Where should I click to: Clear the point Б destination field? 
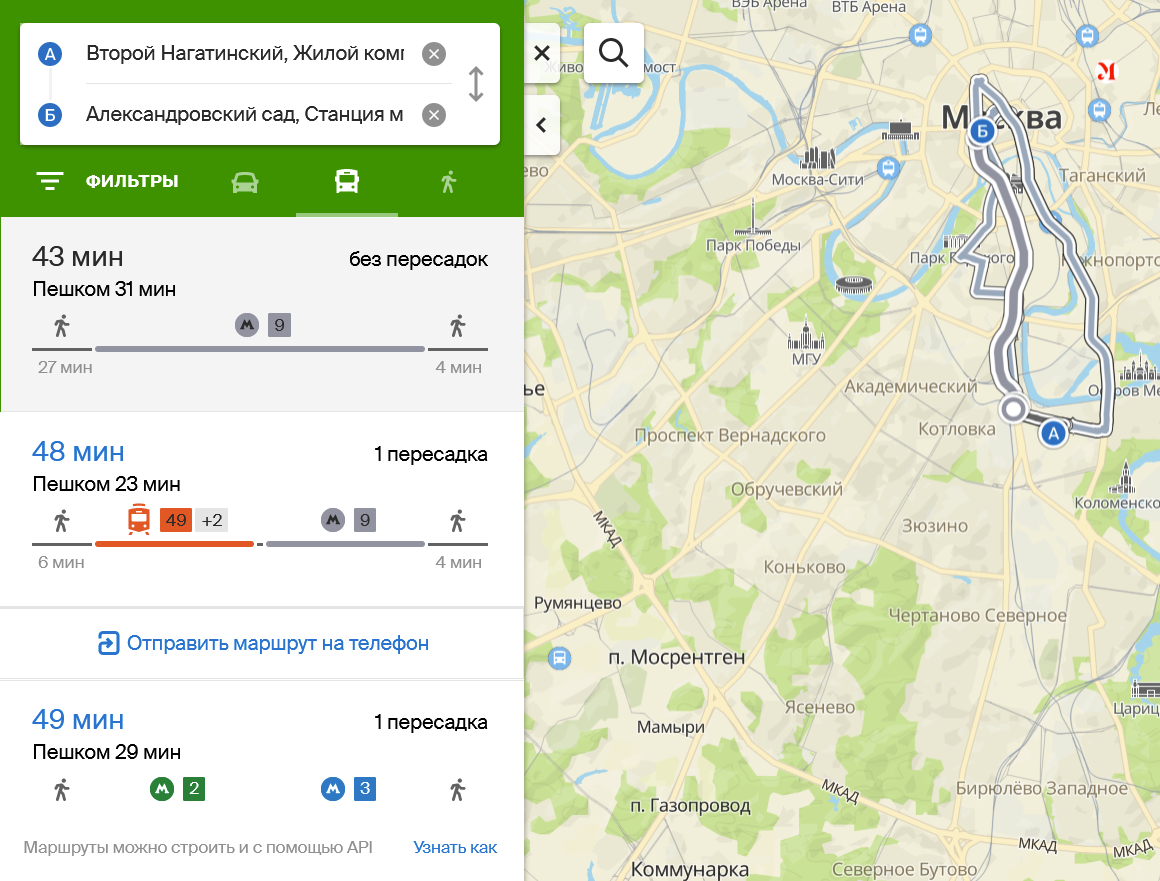click(x=434, y=115)
